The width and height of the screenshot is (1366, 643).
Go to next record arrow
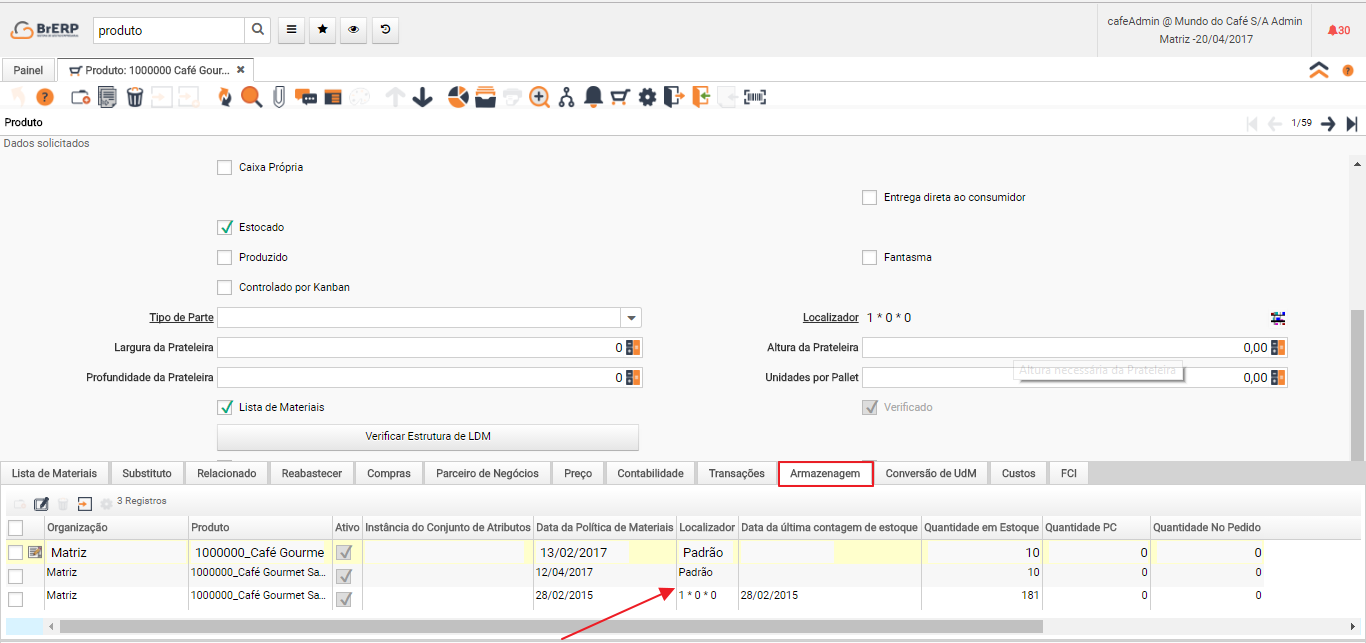pos(1328,124)
